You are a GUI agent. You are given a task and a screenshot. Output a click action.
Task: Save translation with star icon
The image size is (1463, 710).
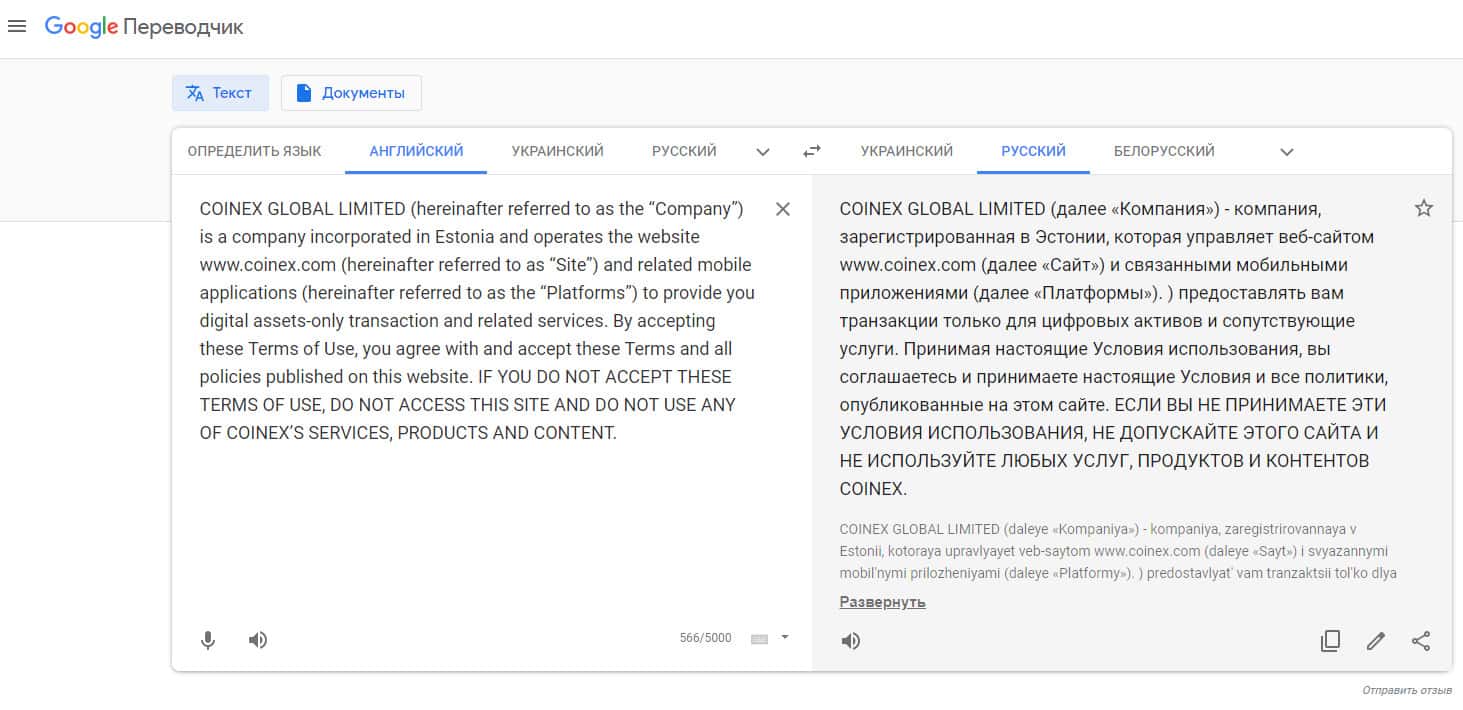pos(1424,208)
